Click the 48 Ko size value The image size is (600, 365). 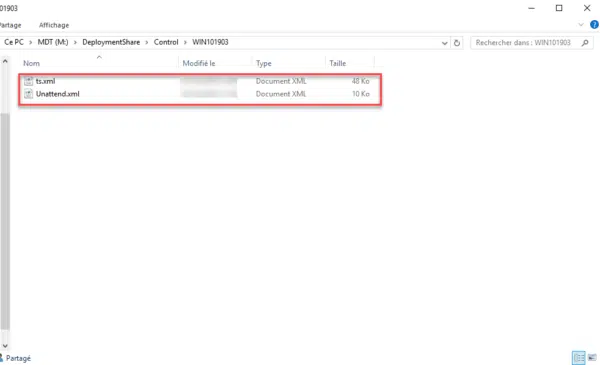pyautogui.click(x=360, y=81)
